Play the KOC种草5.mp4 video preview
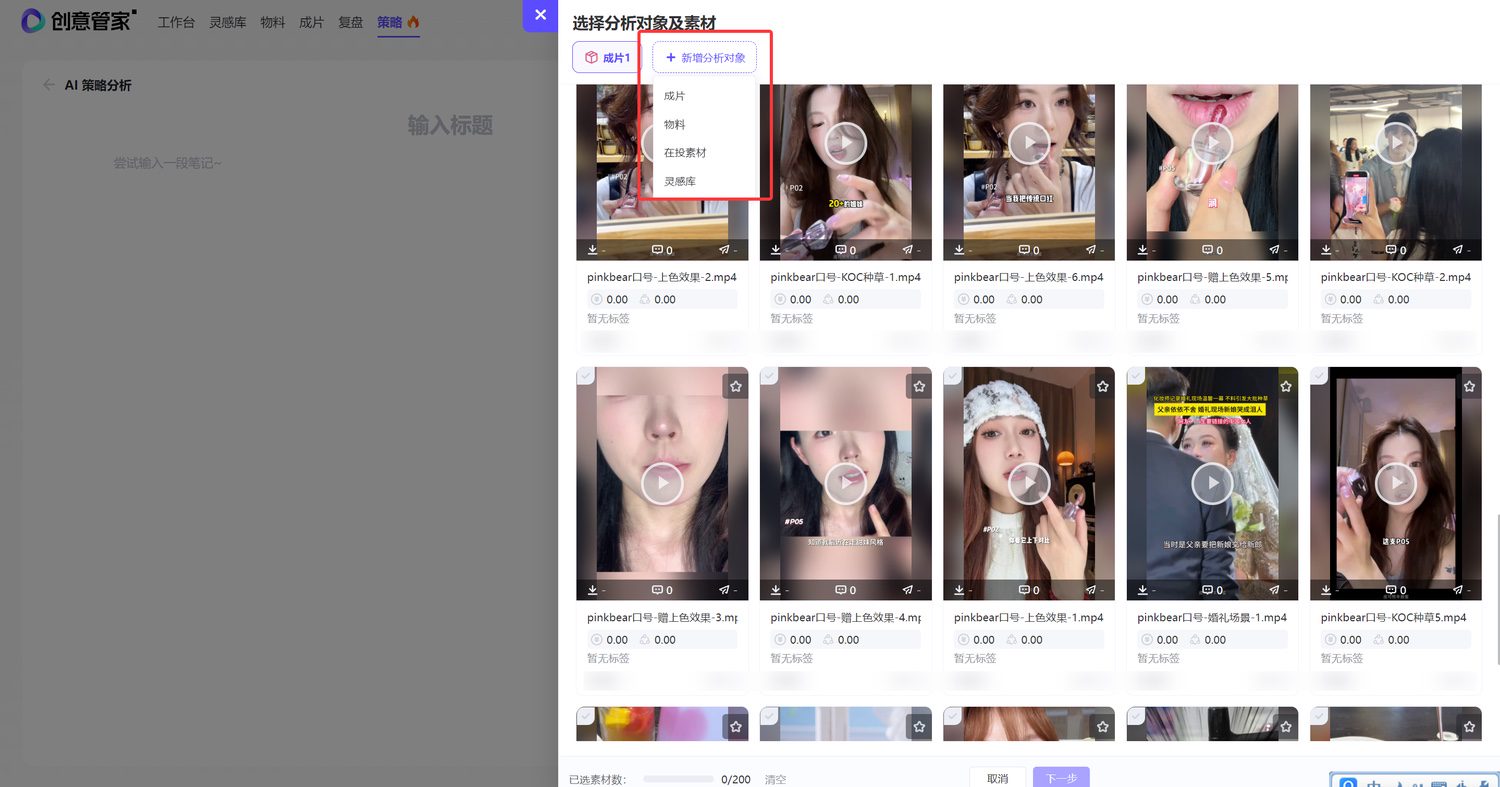Viewport: 1500px width, 787px height. (1396, 483)
